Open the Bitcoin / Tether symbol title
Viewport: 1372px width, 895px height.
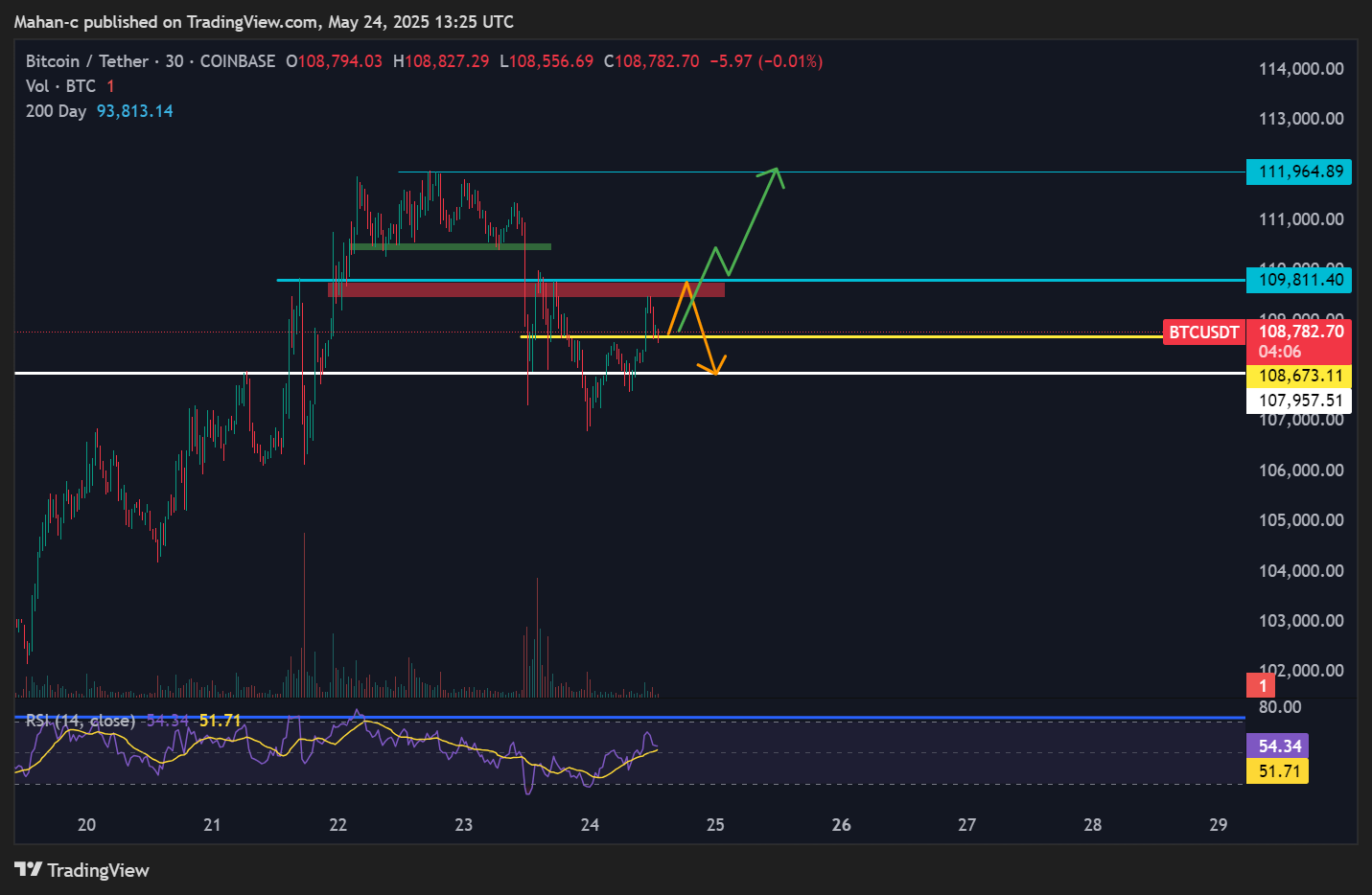pos(87,61)
